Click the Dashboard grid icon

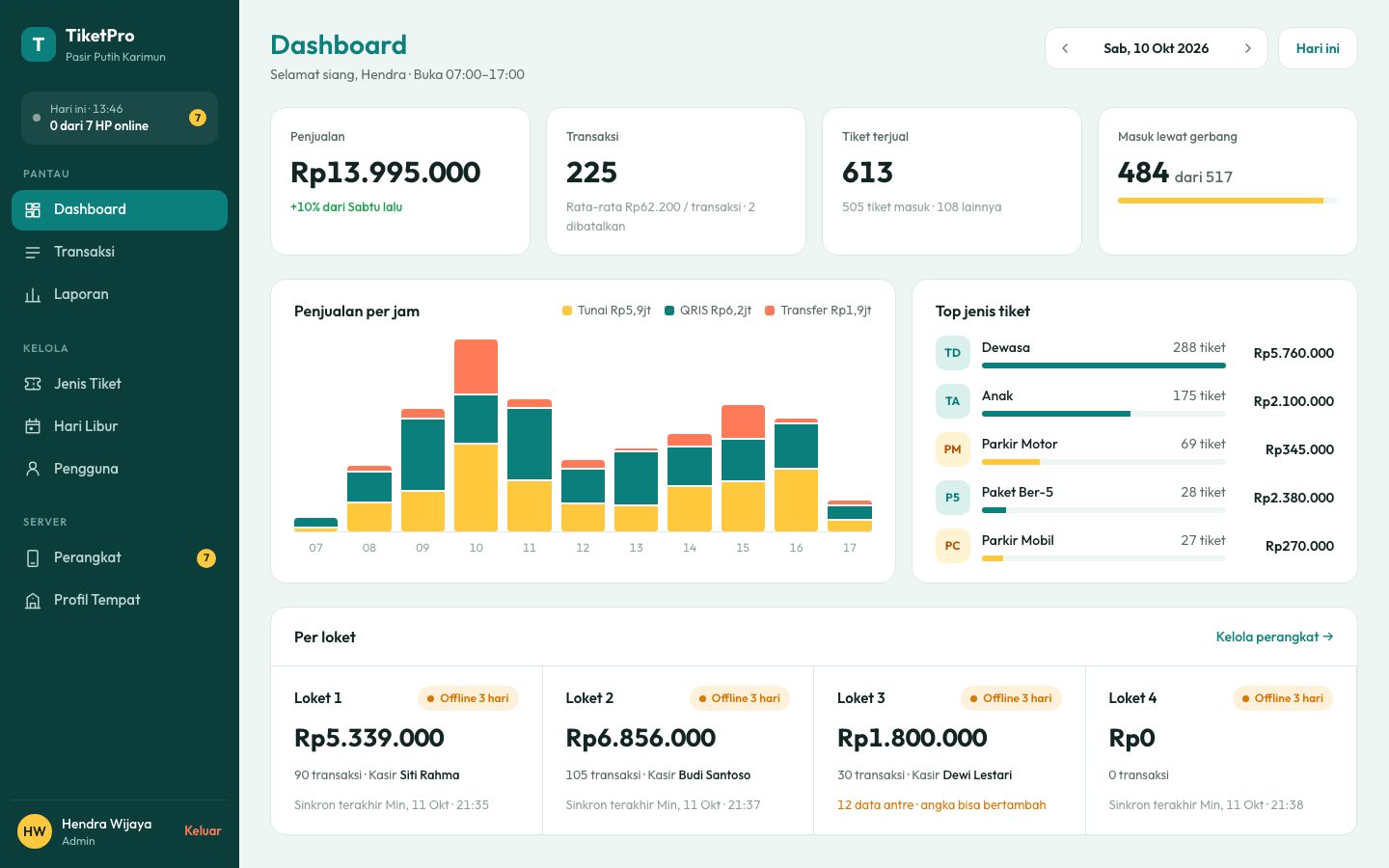(33, 210)
